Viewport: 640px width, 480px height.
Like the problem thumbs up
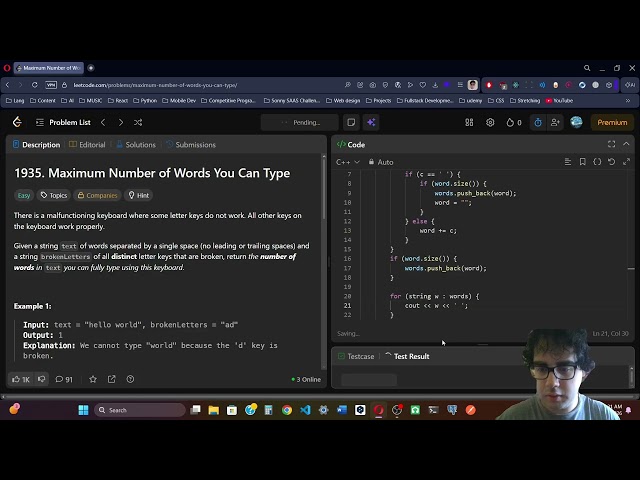pyautogui.click(x=21, y=380)
